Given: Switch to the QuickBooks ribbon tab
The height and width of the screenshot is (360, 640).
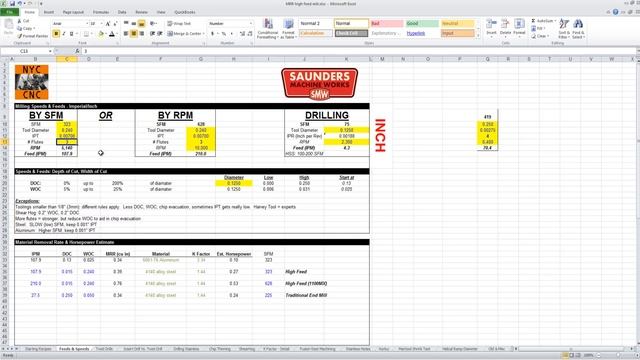Looking at the screenshot, I should pyautogui.click(x=185, y=12).
